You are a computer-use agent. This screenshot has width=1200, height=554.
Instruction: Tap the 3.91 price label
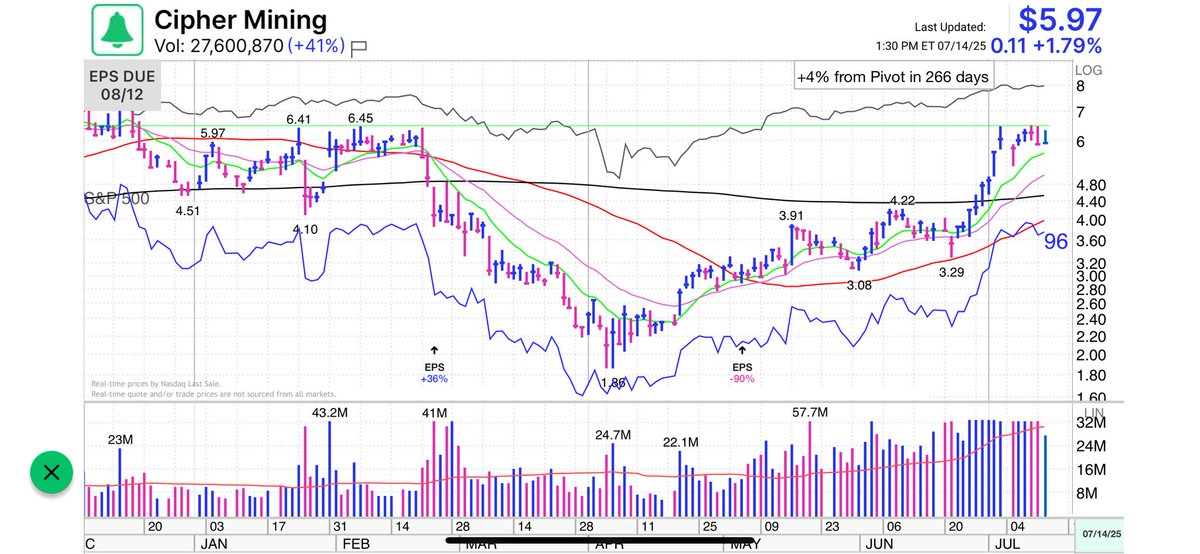tap(792, 215)
